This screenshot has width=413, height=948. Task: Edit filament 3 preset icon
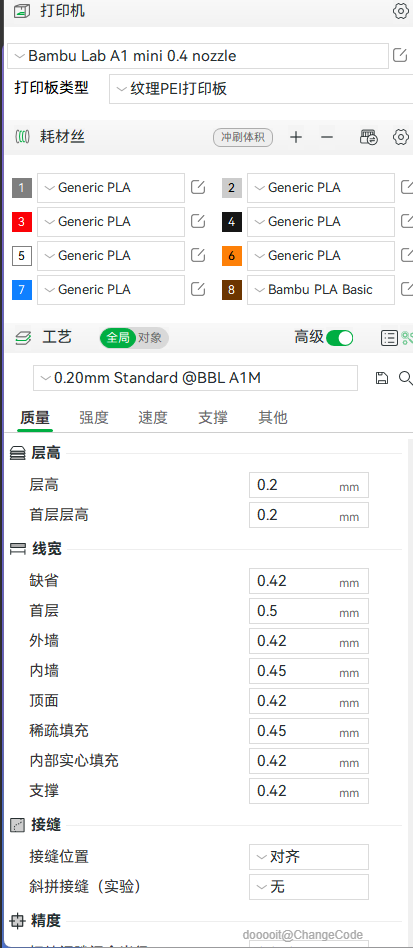(x=198, y=221)
